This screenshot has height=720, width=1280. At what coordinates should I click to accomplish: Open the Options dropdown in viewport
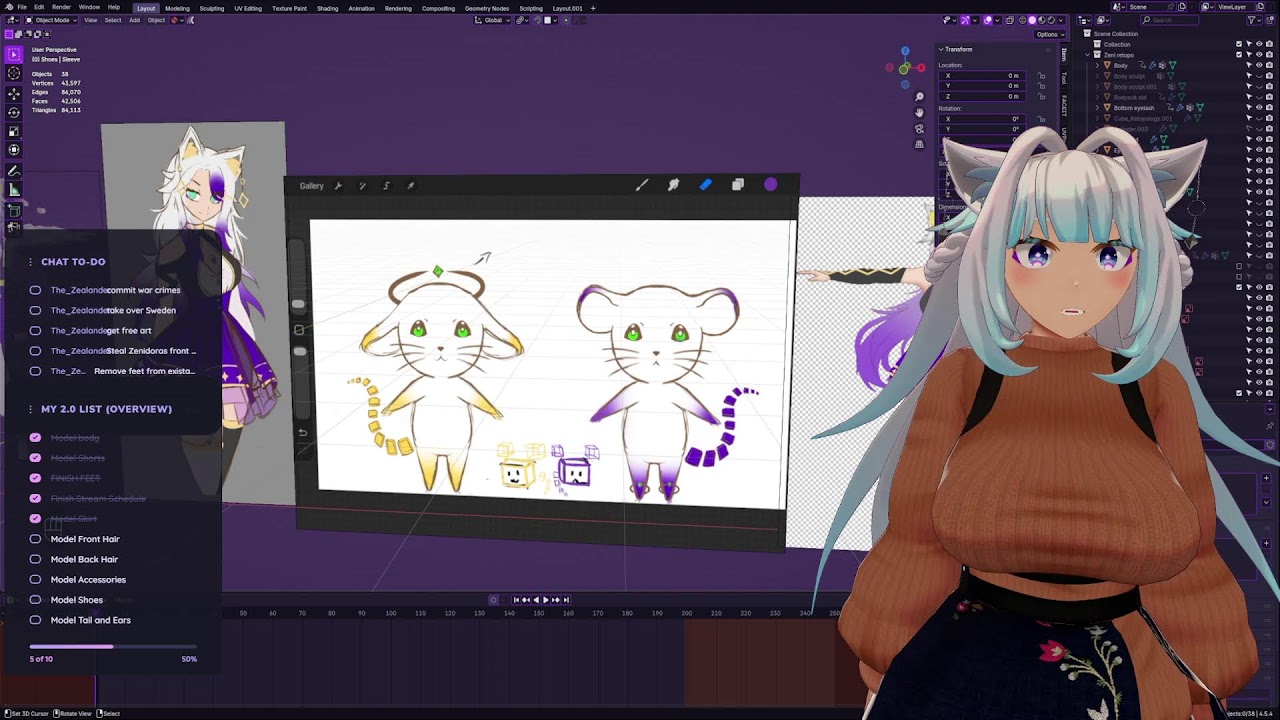(1048, 34)
